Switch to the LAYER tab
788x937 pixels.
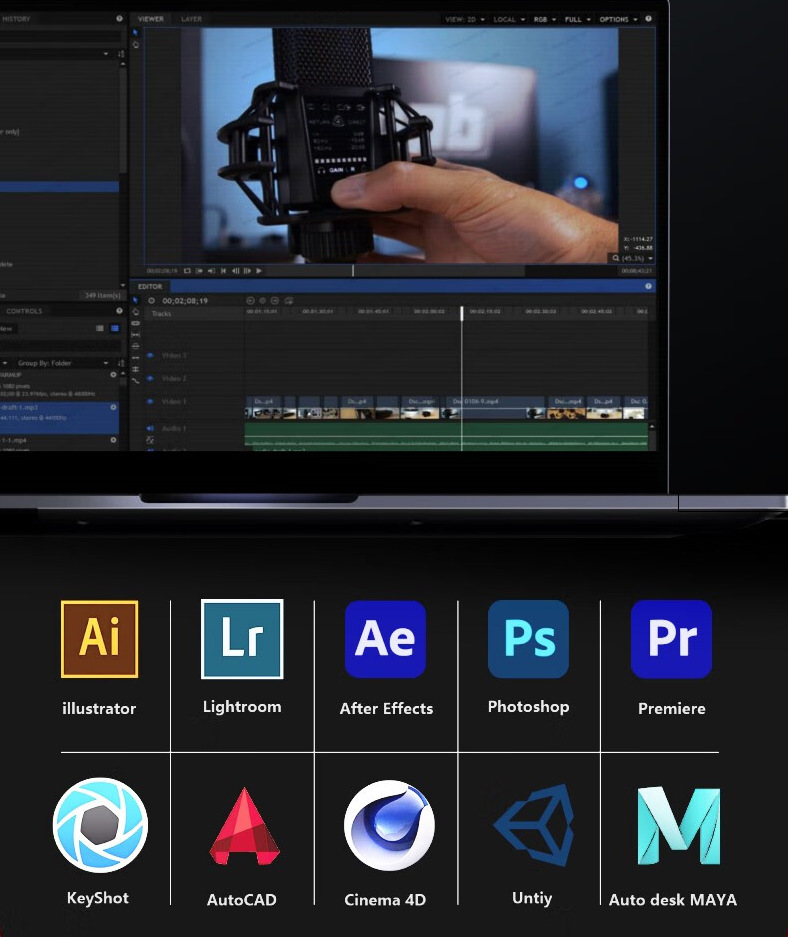(191, 19)
